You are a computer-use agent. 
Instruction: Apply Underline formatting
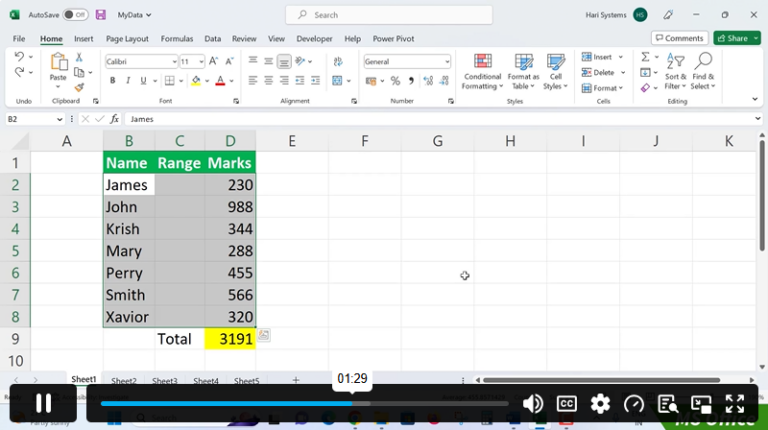[x=143, y=80]
